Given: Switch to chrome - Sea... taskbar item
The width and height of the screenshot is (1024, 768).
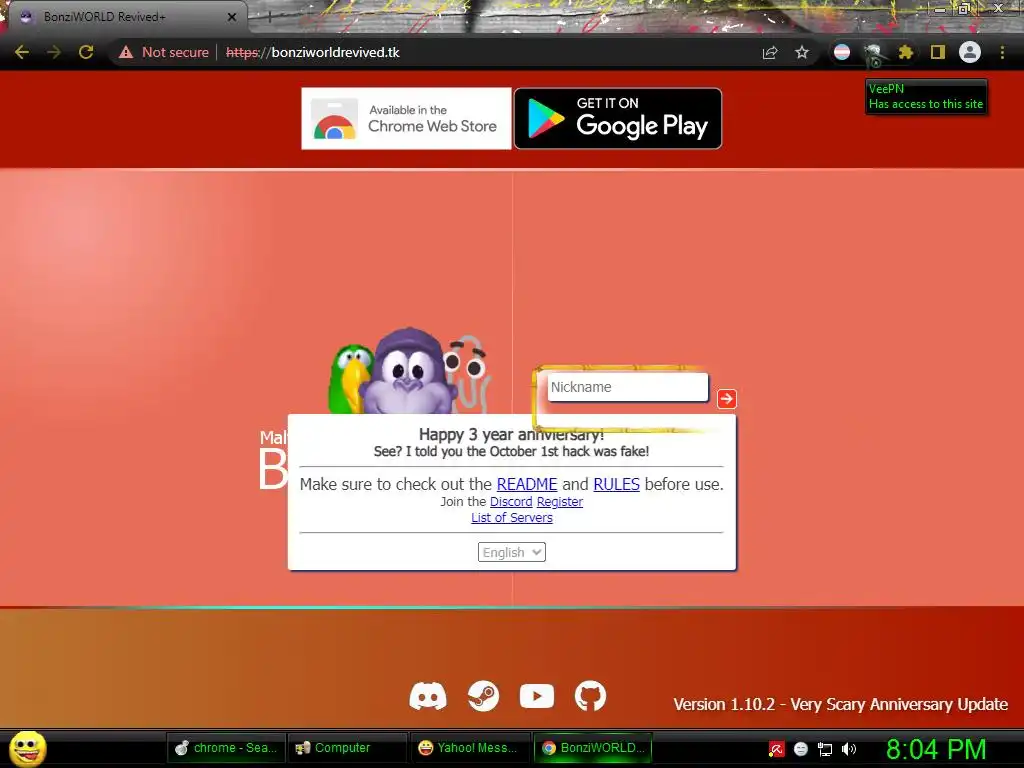Looking at the screenshot, I should click(226, 748).
